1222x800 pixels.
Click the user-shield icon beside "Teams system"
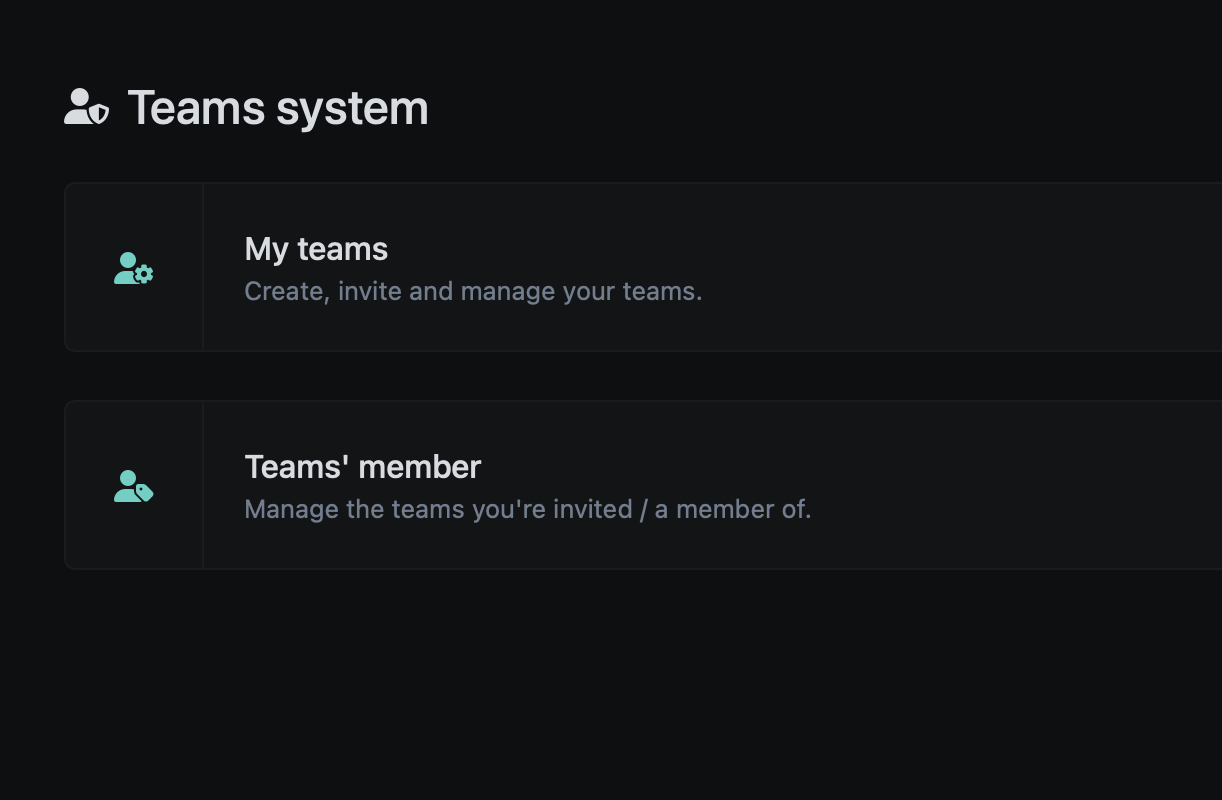85,107
